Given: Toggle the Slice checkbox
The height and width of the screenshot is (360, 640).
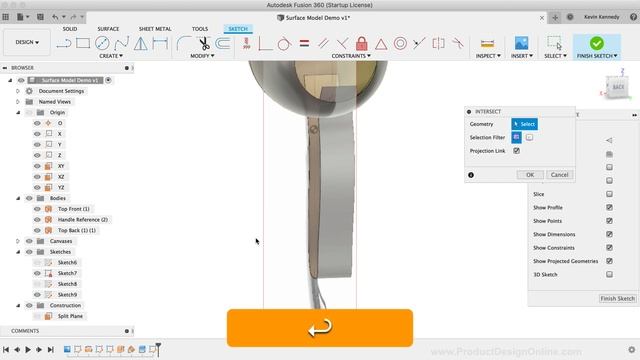Looking at the screenshot, I should coord(609,194).
